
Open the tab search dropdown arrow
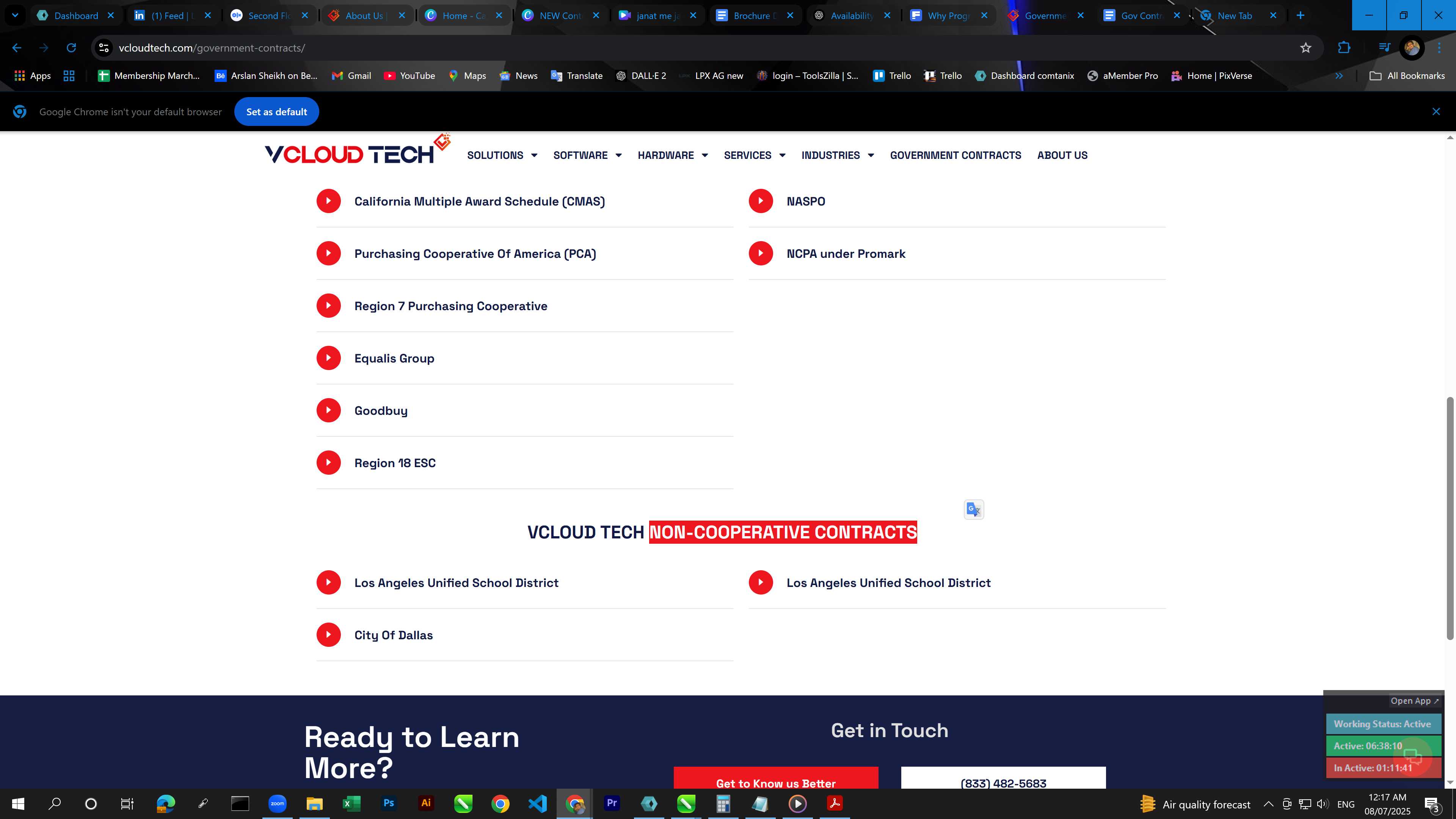[x=15, y=15]
